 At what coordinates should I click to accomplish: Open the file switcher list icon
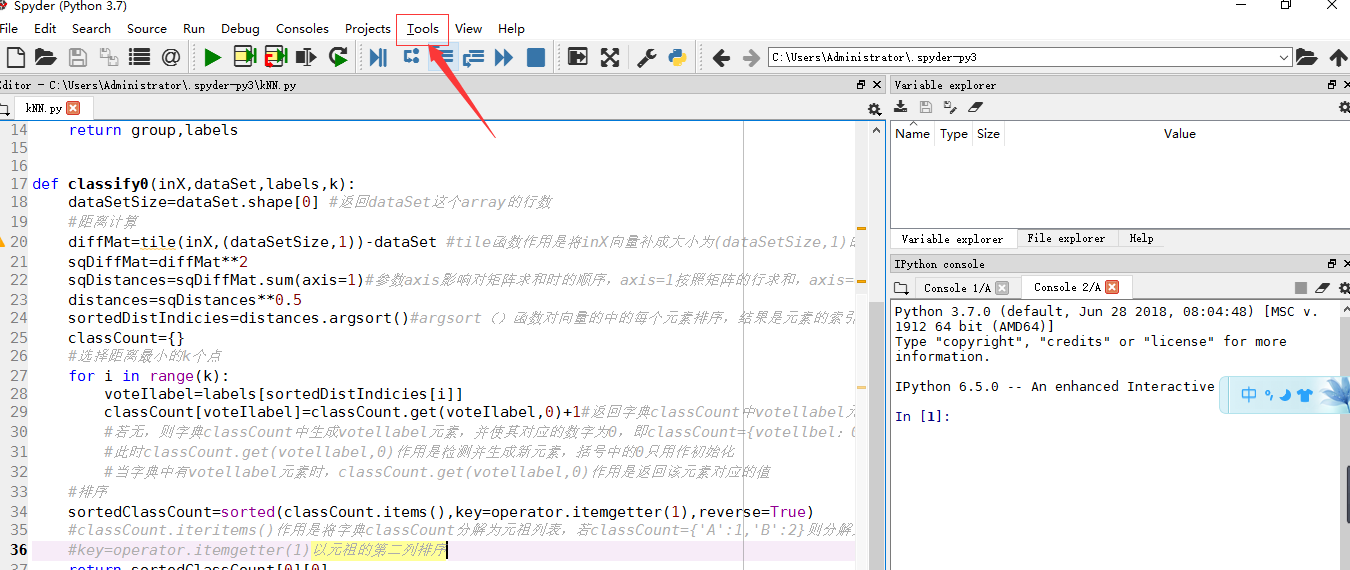[x=139, y=57]
